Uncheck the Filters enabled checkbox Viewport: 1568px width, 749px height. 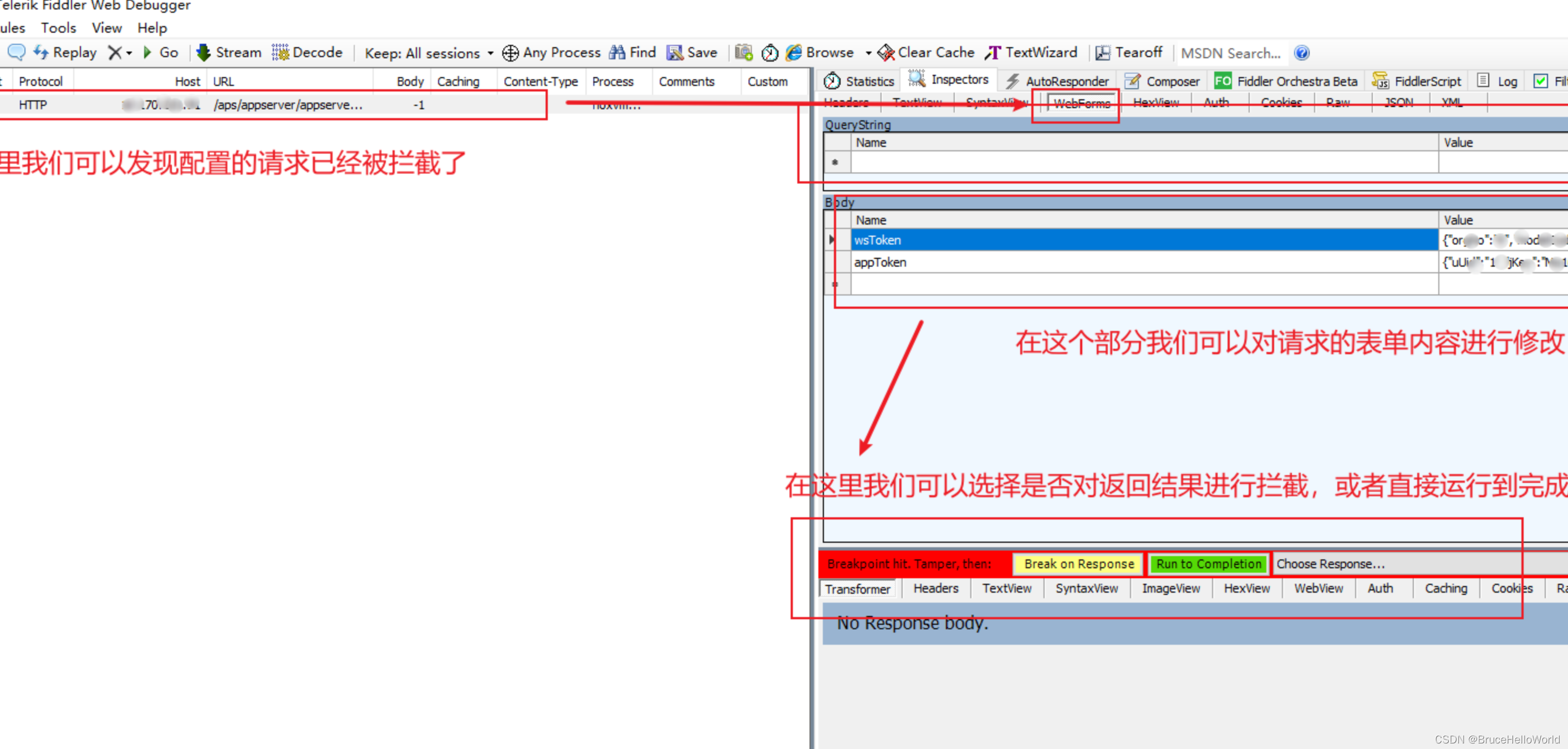(1541, 80)
